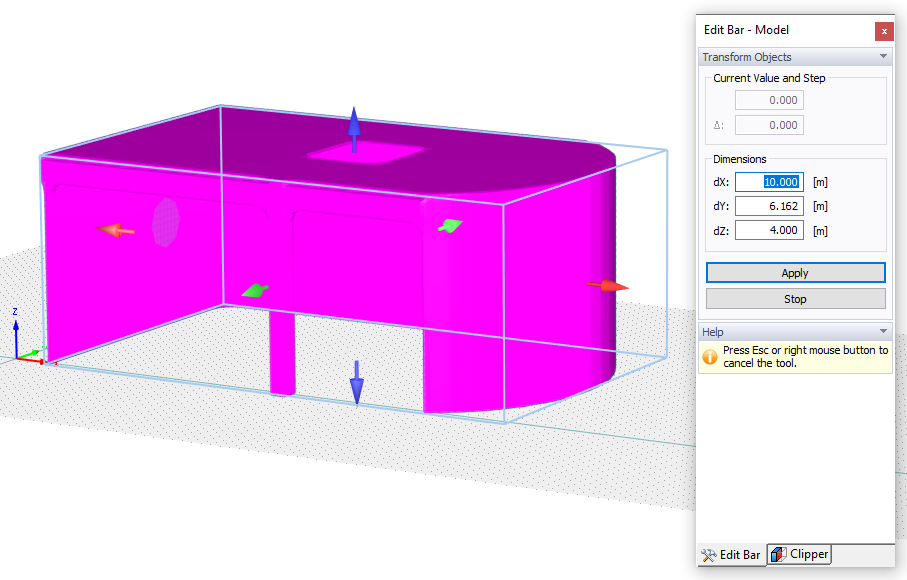Click the Apply button
This screenshot has height=580, width=907.
click(x=795, y=273)
